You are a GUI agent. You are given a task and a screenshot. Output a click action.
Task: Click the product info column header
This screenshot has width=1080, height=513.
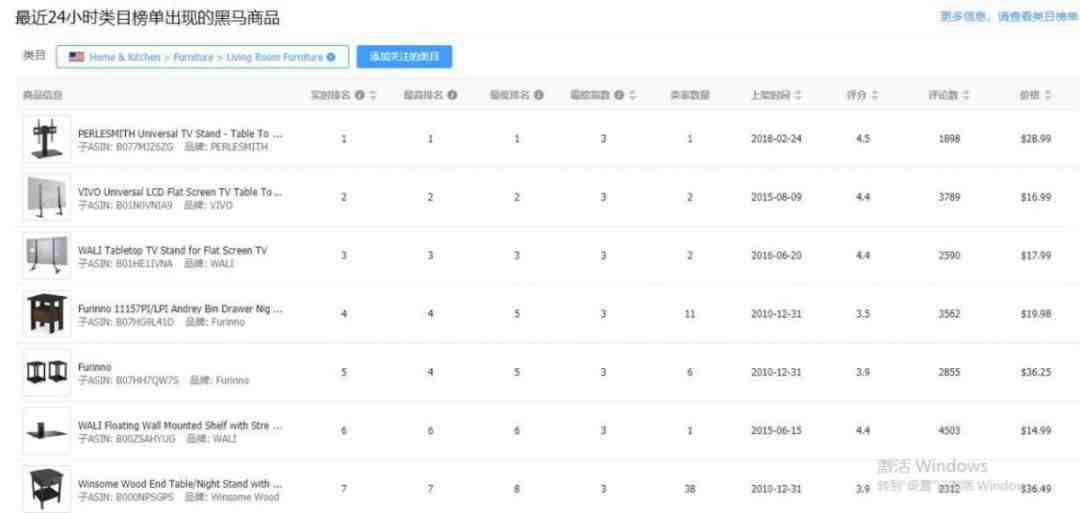(43, 95)
